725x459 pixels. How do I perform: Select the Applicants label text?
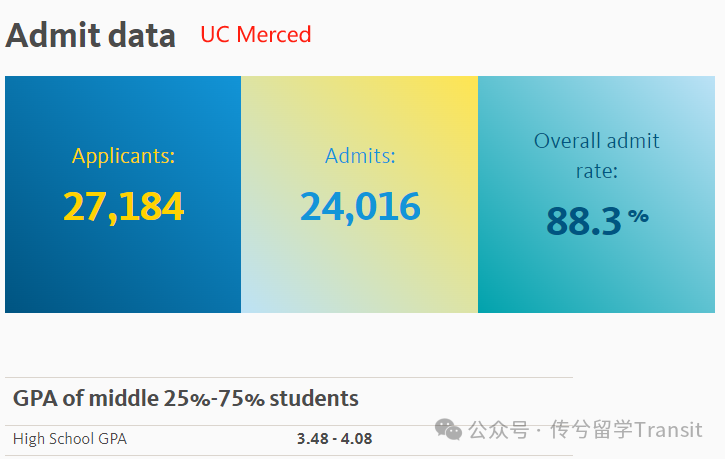[123, 156]
